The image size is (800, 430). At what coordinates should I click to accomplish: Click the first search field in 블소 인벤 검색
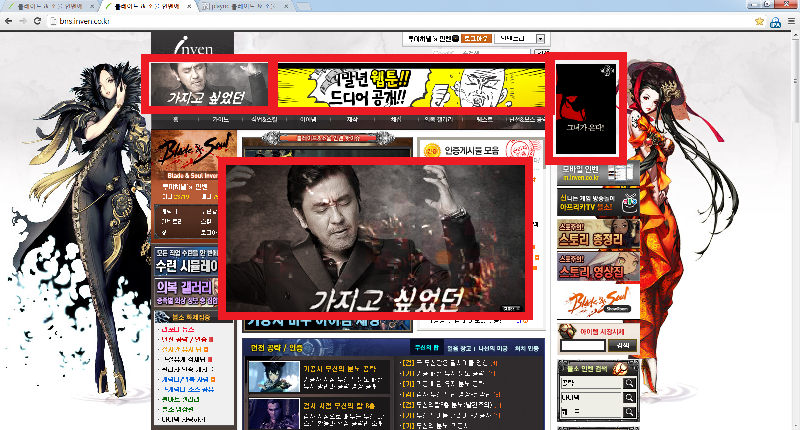pos(591,383)
